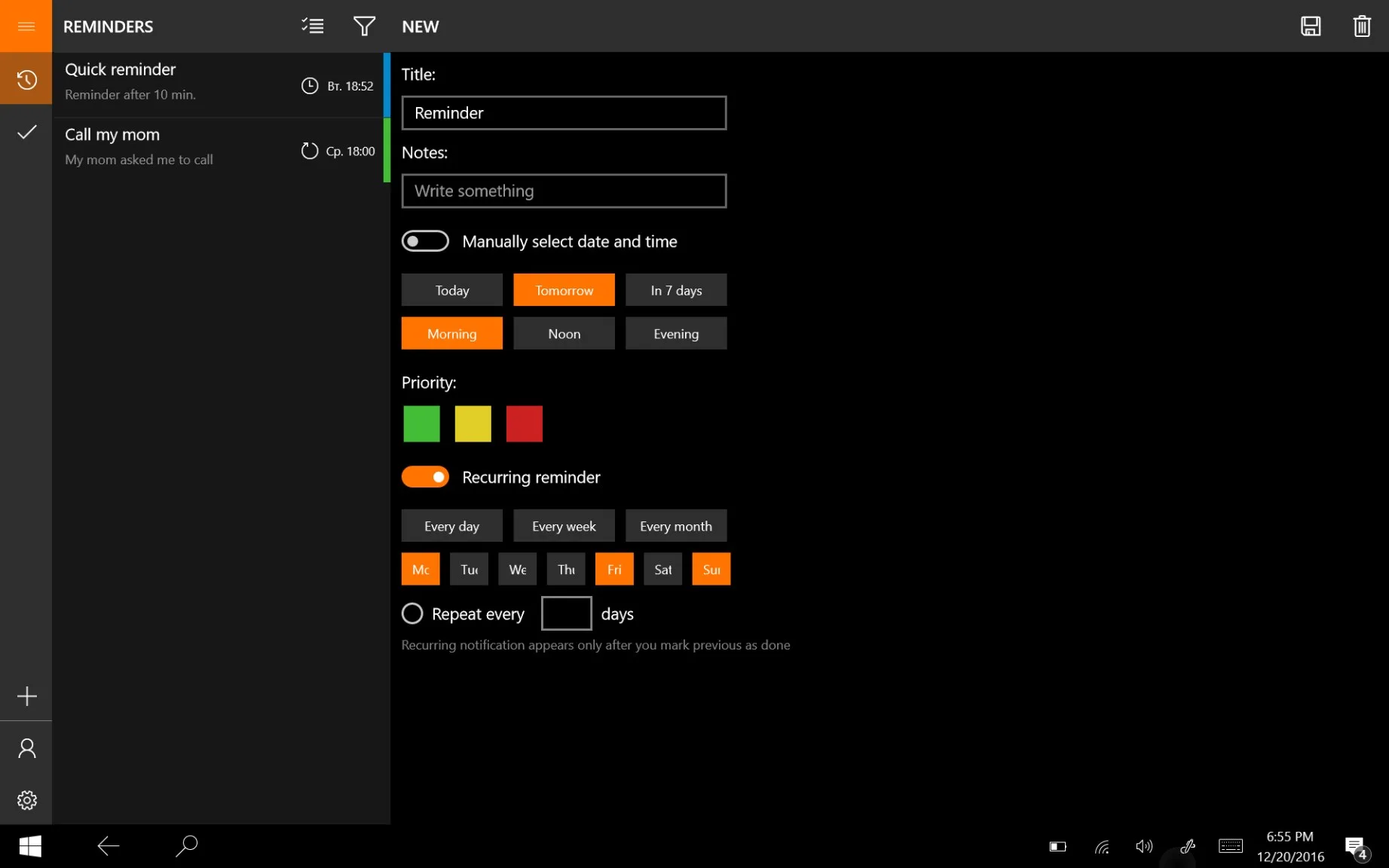Set time of day to Noon
1389x868 pixels.
point(564,334)
